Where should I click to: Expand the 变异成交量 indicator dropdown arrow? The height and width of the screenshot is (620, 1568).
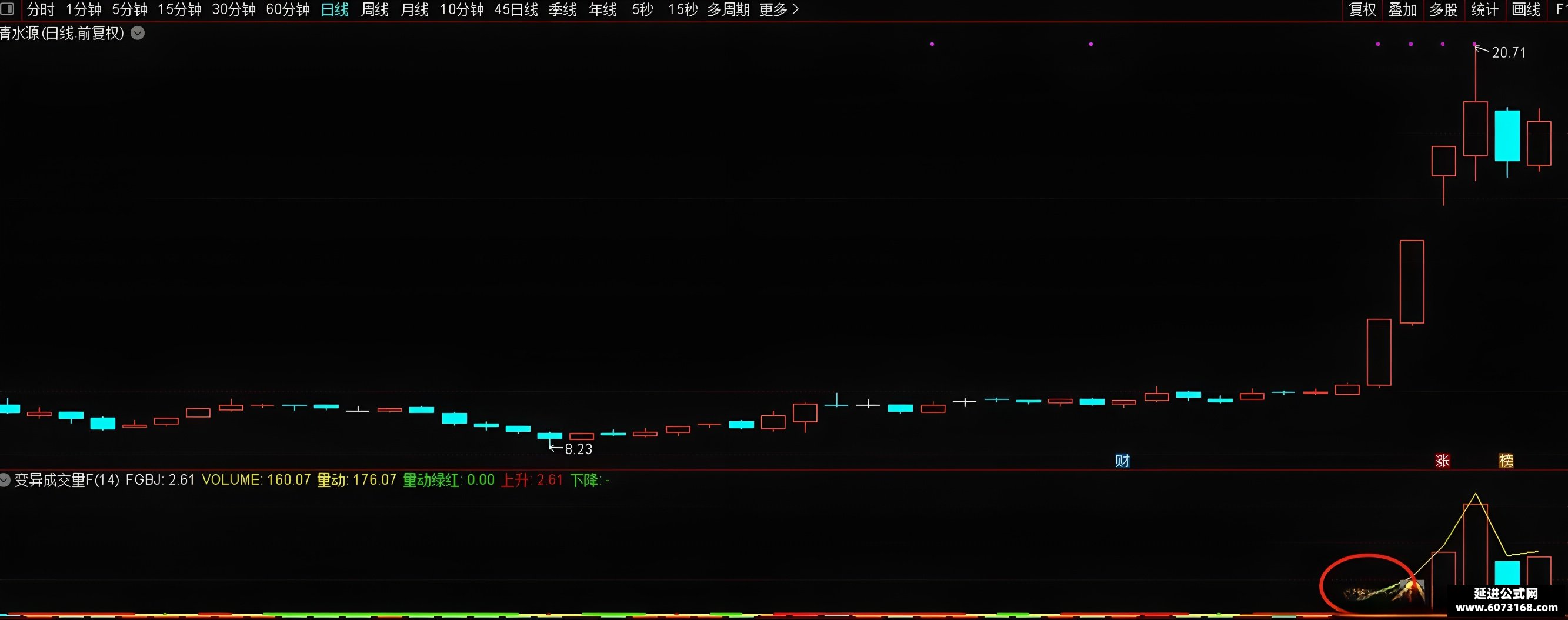pyautogui.click(x=5, y=480)
